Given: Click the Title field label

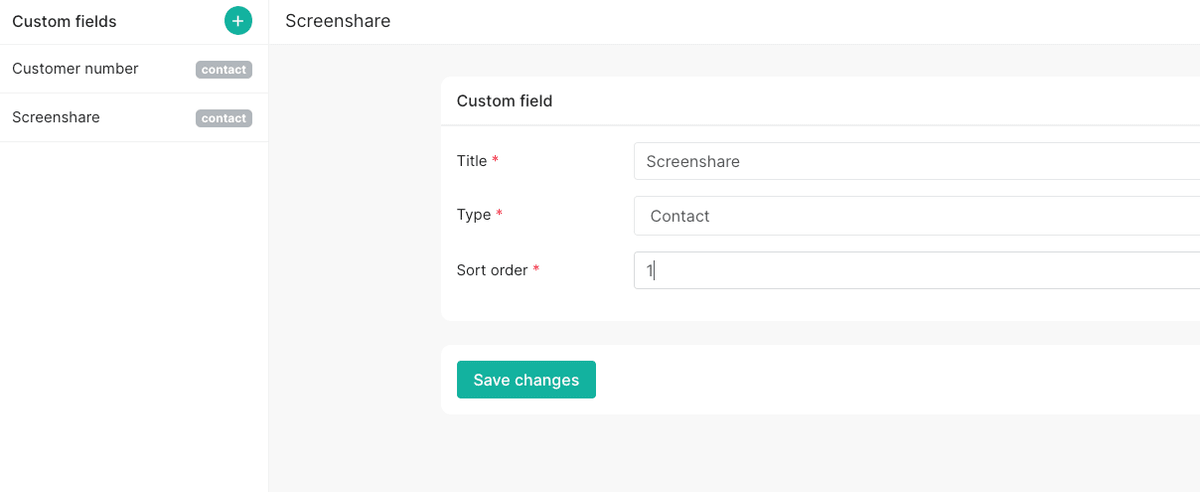Looking at the screenshot, I should click(472, 161).
